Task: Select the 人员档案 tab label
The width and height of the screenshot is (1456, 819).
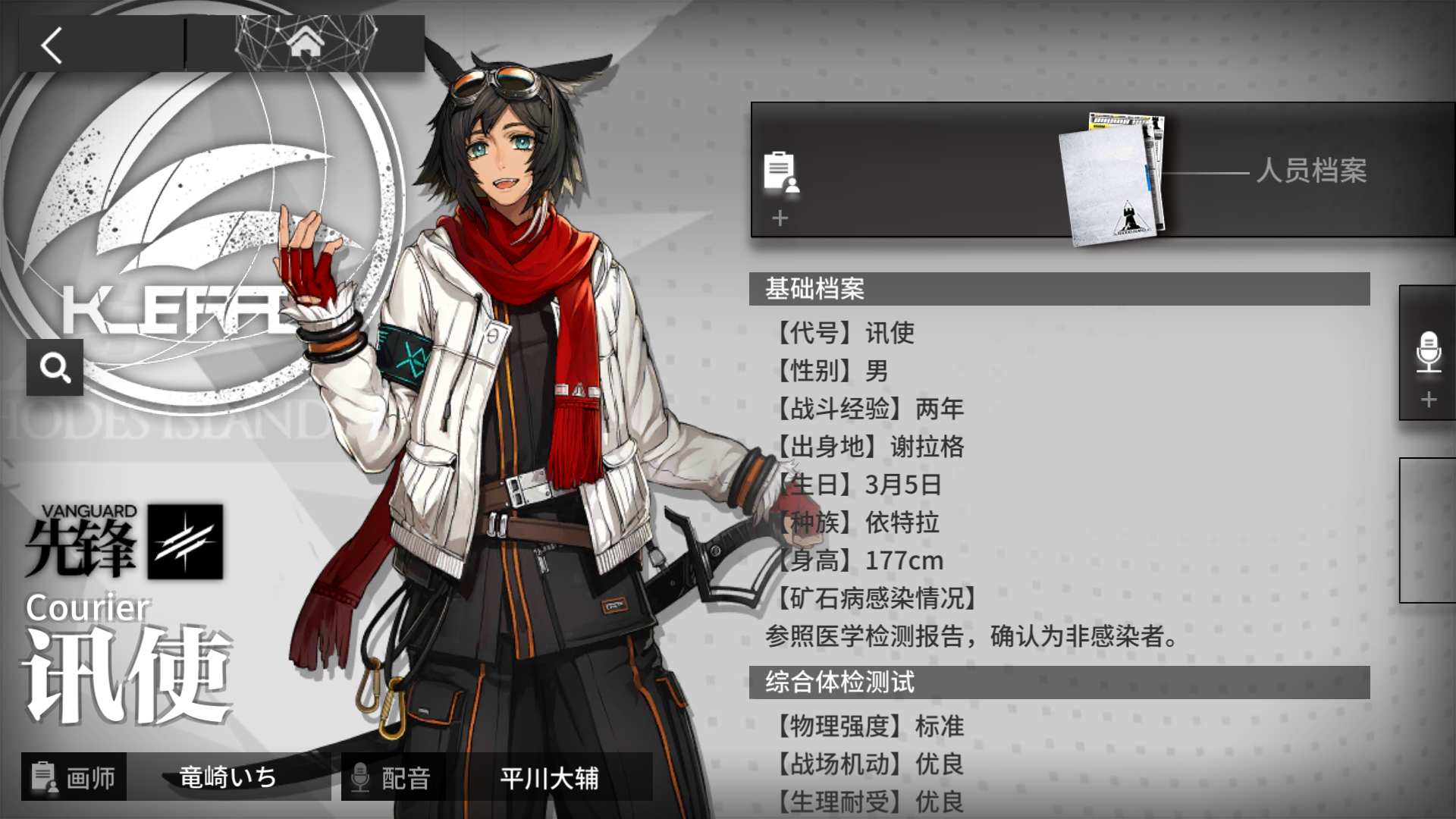Action: click(x=1311, y=170)
